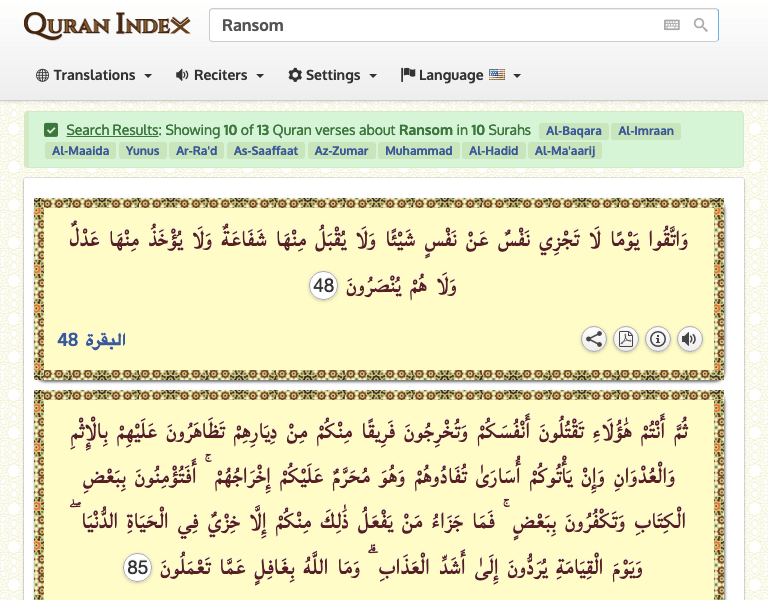Click the Quran Index logo

[107, 25]
